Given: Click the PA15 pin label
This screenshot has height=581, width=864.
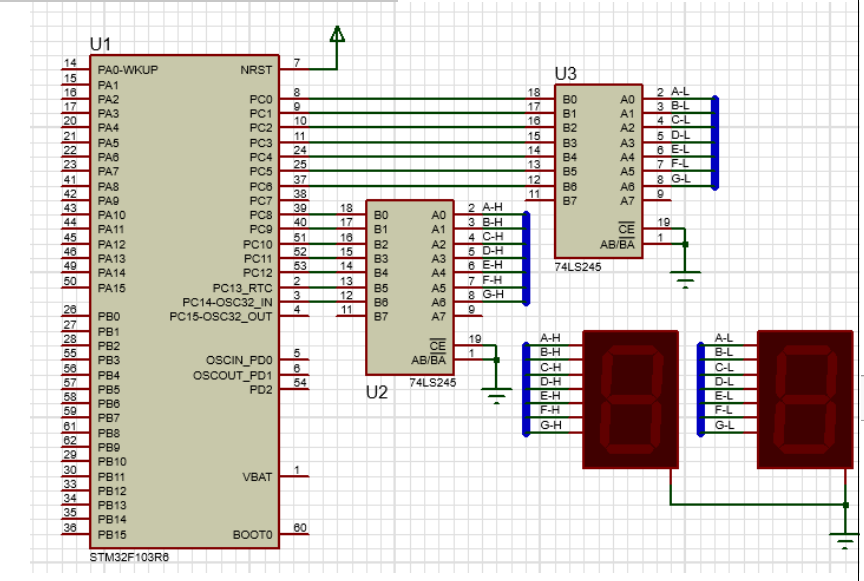Looking at the screenshot, I should pos(111,288).
